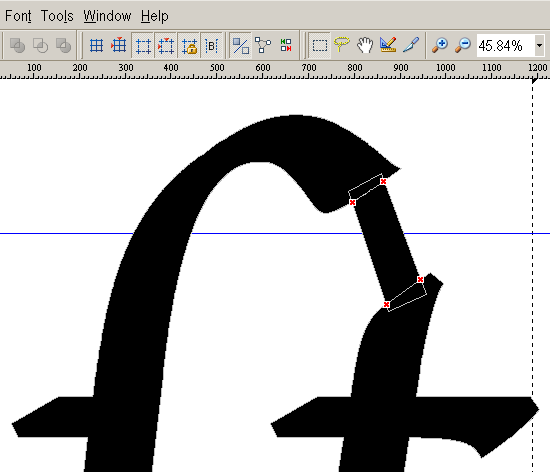
Task: Open the Window menu
Action: [x=107, y=16]
